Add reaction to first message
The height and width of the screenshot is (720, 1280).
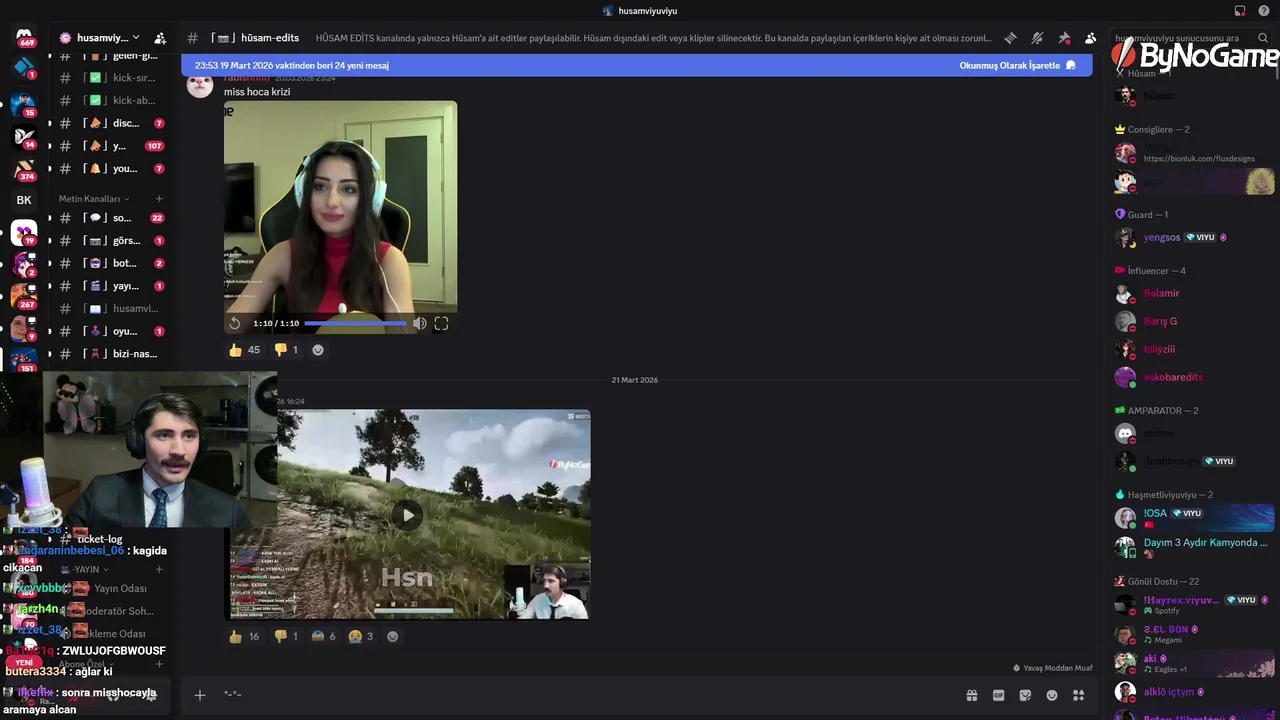click(x=318, y=350)
